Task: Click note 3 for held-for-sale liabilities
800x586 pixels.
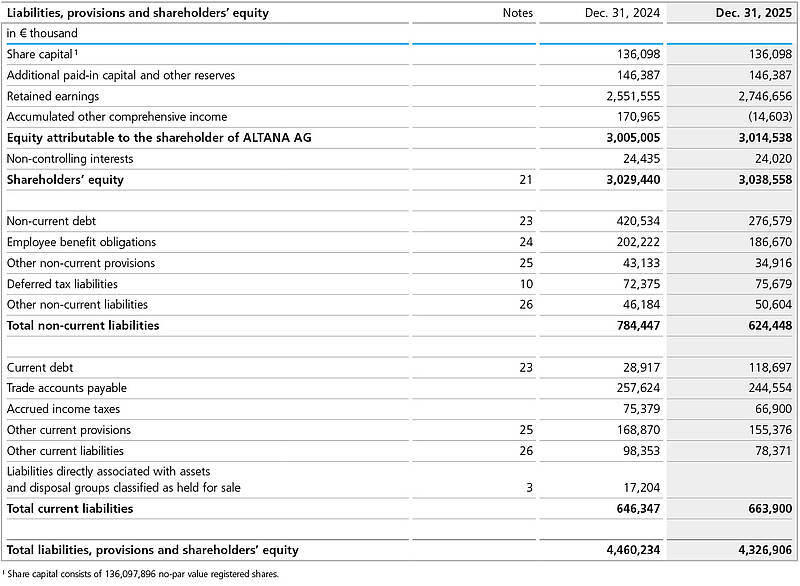Action: pyautogui.click(x=529, y=488)
